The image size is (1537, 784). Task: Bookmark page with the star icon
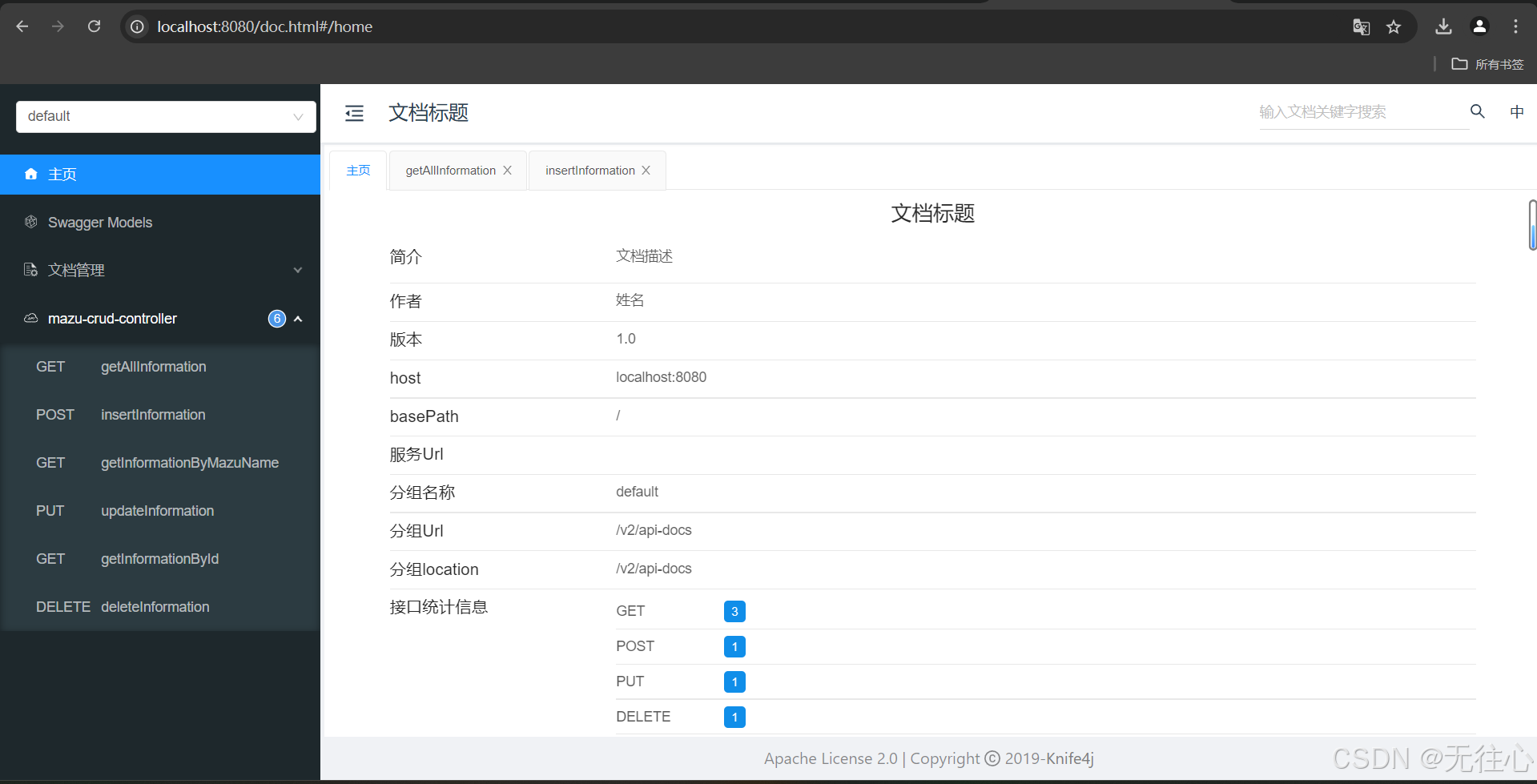[1394, 26]
